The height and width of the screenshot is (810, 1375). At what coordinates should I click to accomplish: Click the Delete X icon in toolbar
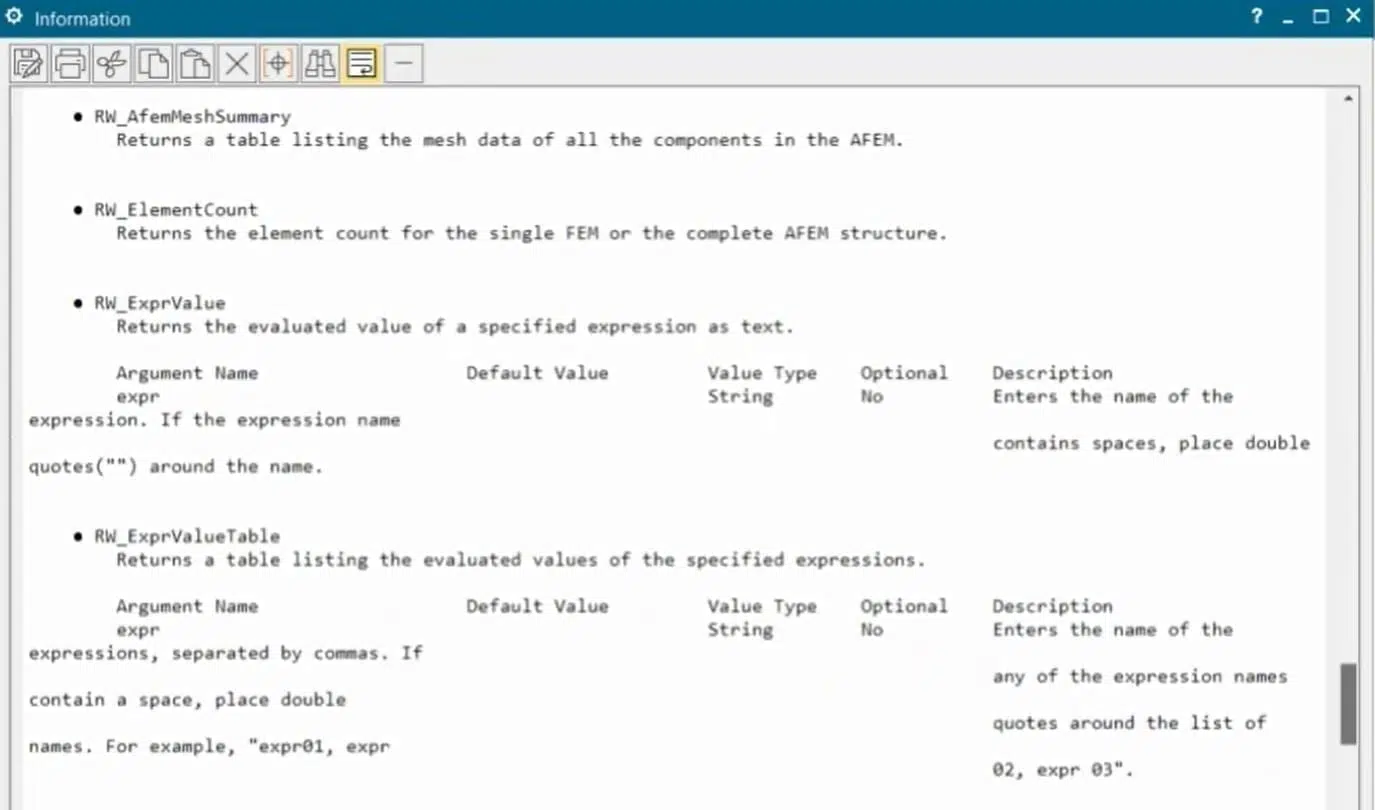236,64
